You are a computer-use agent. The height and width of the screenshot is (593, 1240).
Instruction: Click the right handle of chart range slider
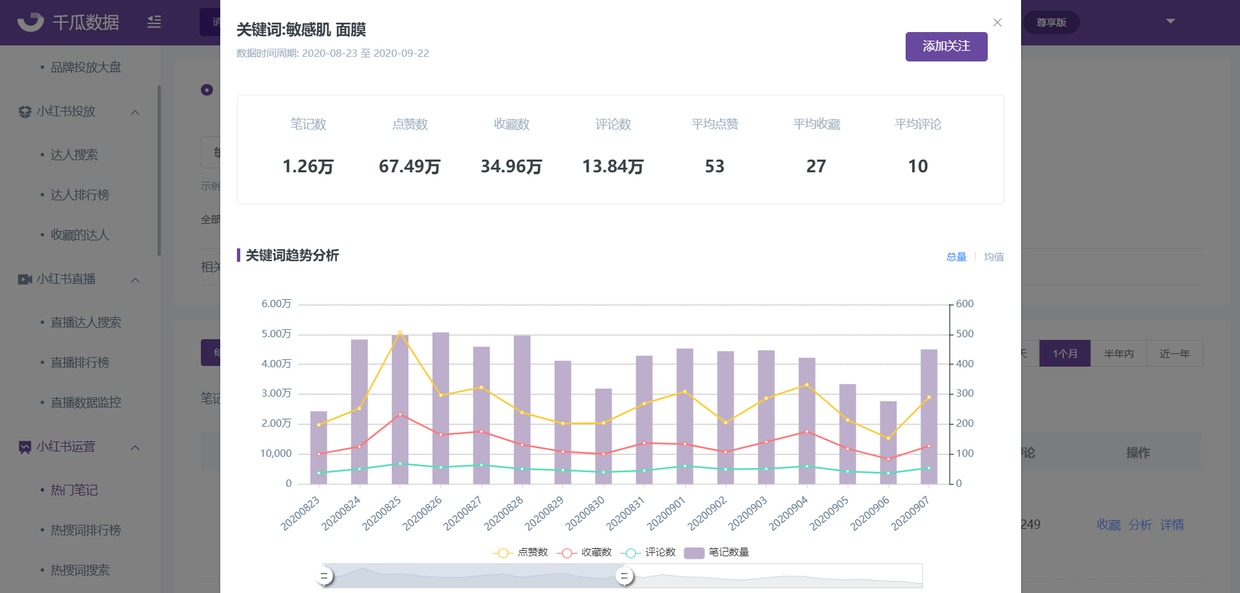pyautogui.click(x=625, y=576)
